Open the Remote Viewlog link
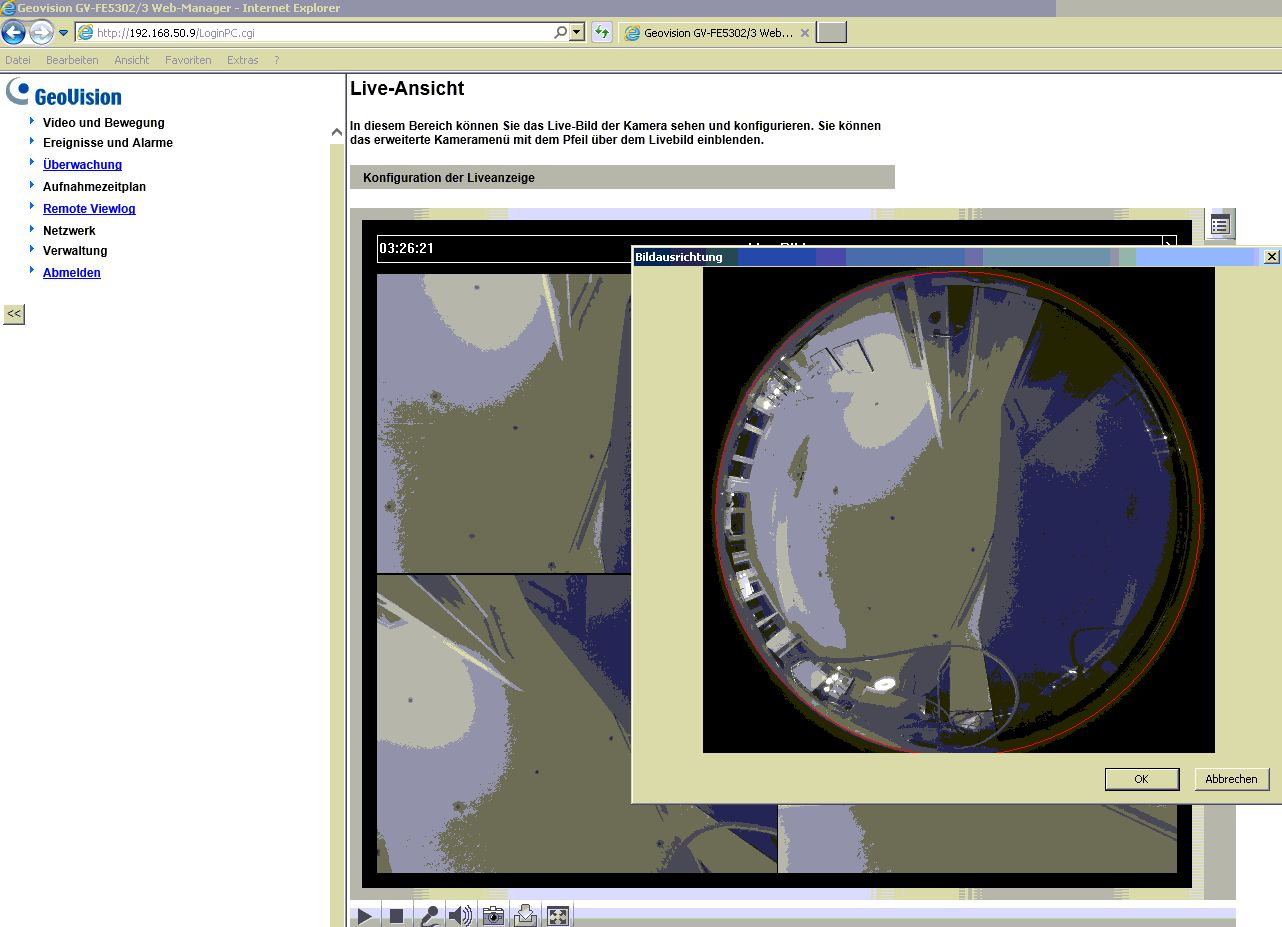 (89, 209)
